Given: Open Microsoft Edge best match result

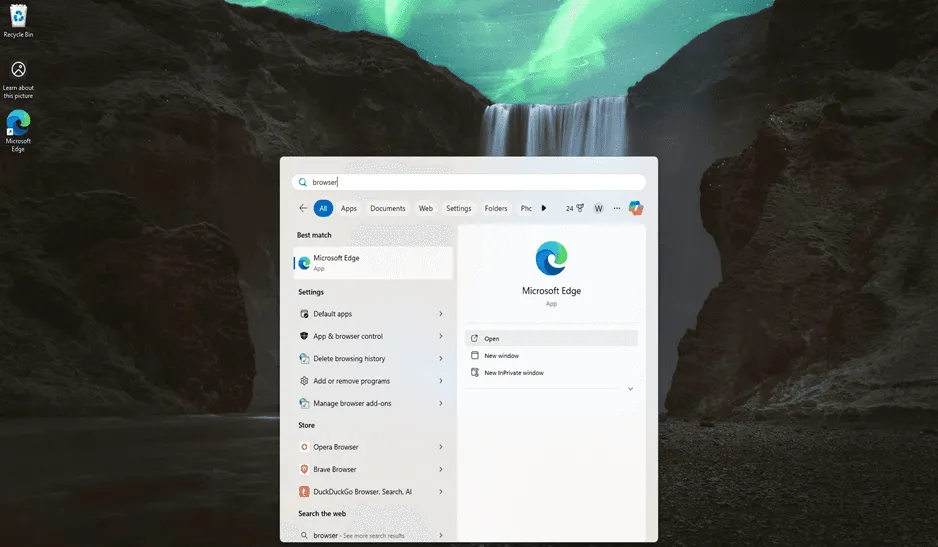Looking at the screenshot, I should click(373, 263).
